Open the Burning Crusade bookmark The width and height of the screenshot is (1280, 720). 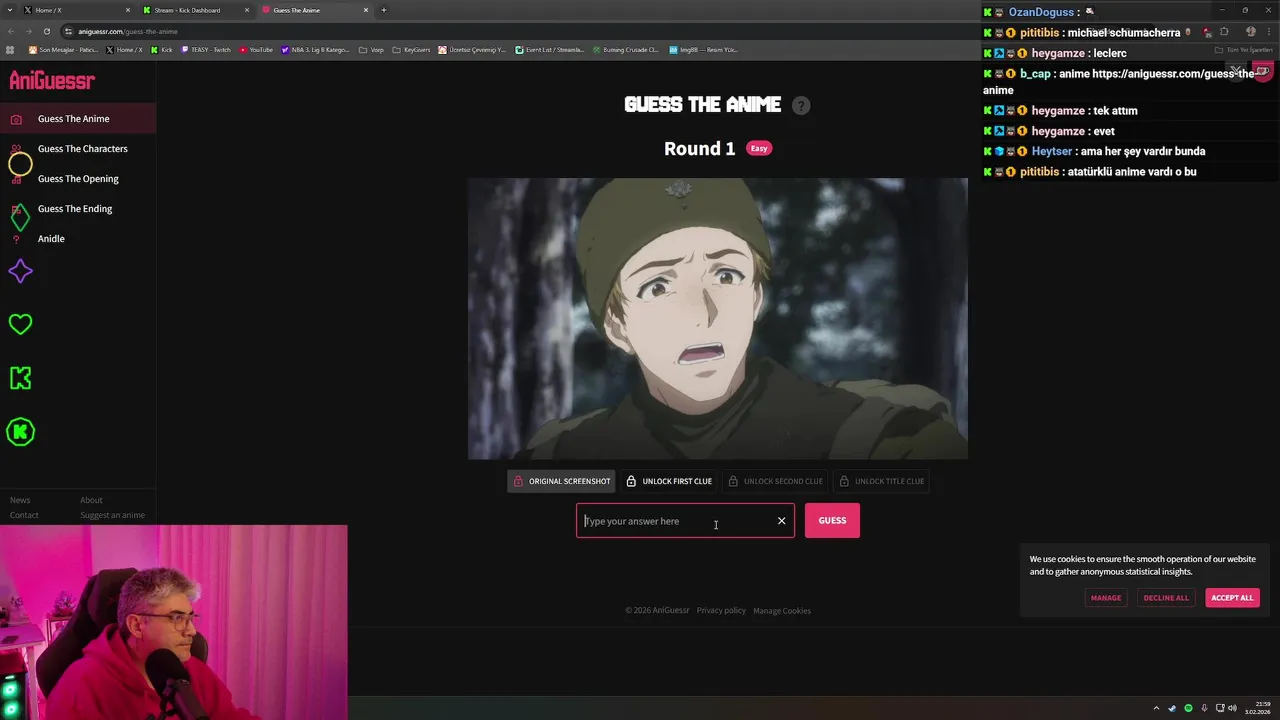(x=625, y=49)
